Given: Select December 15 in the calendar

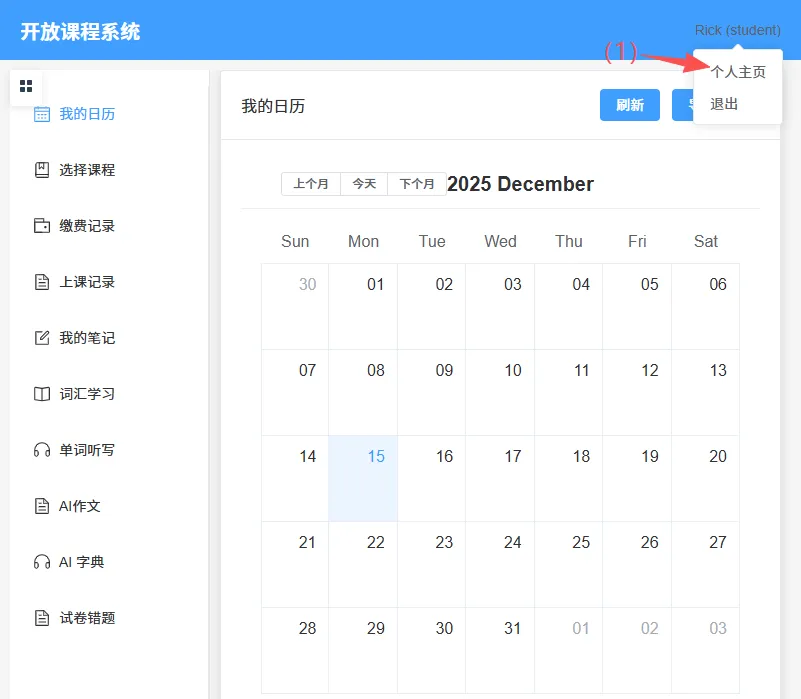Looking at the screenshot, I should 363,478.
